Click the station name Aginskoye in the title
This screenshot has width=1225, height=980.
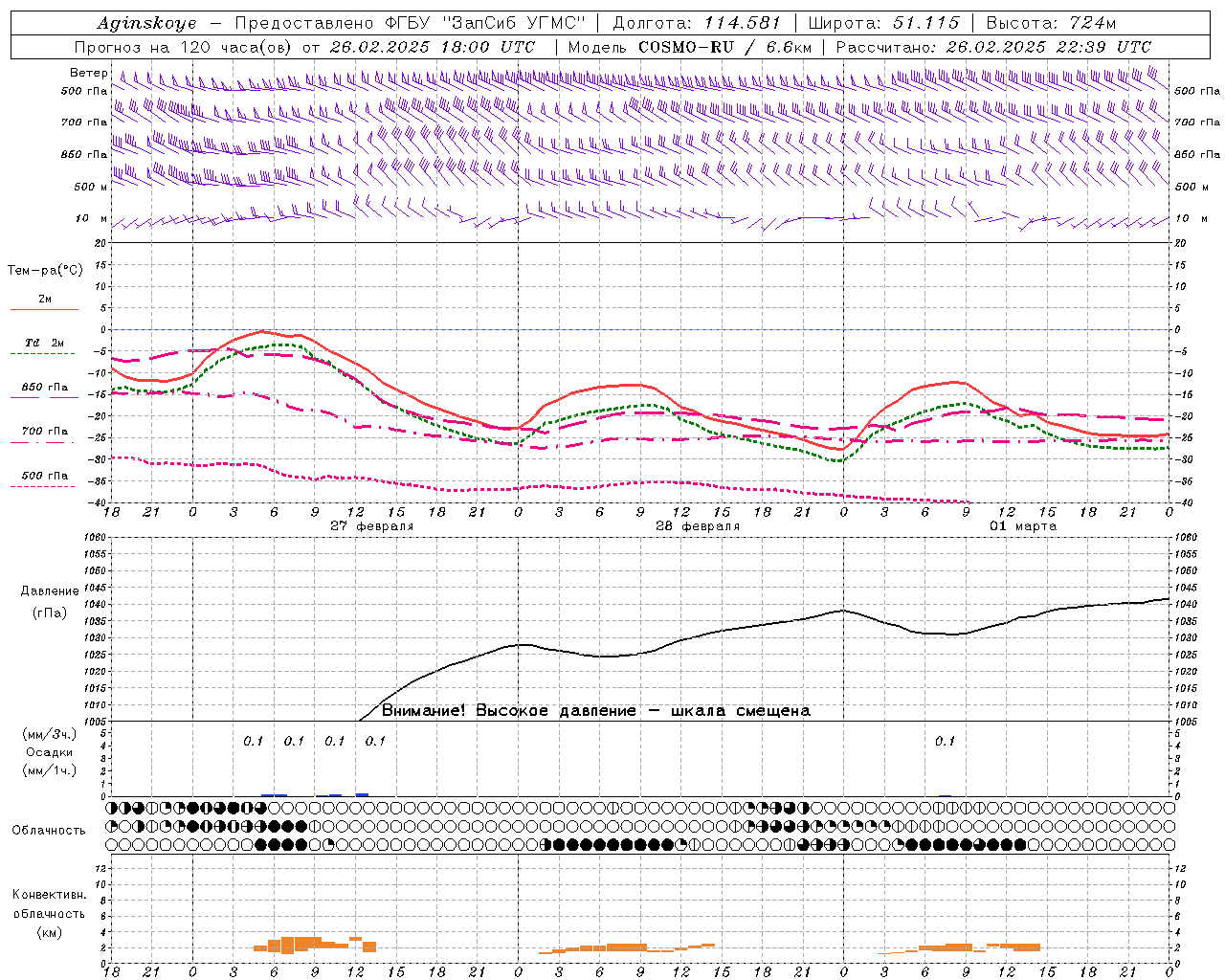click(x=146, y=23)
